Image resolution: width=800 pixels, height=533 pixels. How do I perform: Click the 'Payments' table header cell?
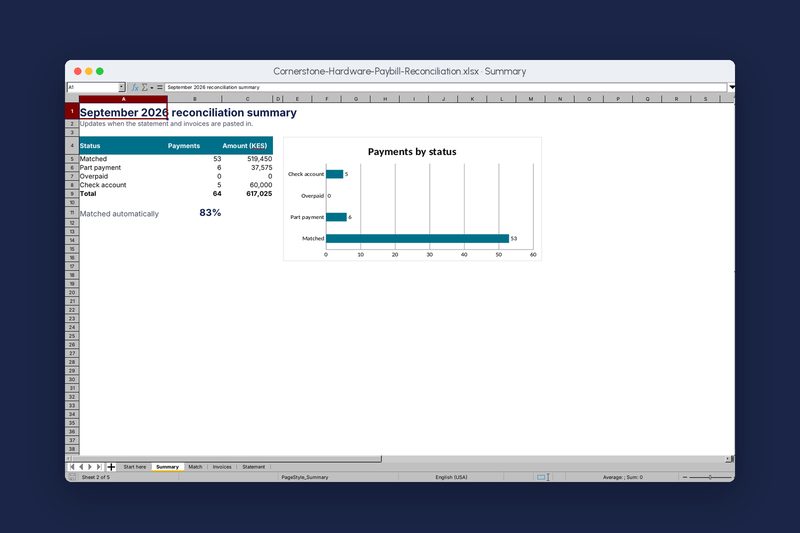(195, 145)
